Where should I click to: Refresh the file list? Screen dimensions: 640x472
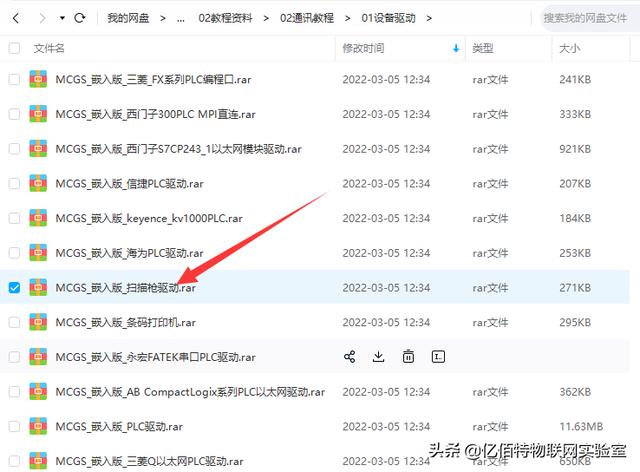point(80,18)
